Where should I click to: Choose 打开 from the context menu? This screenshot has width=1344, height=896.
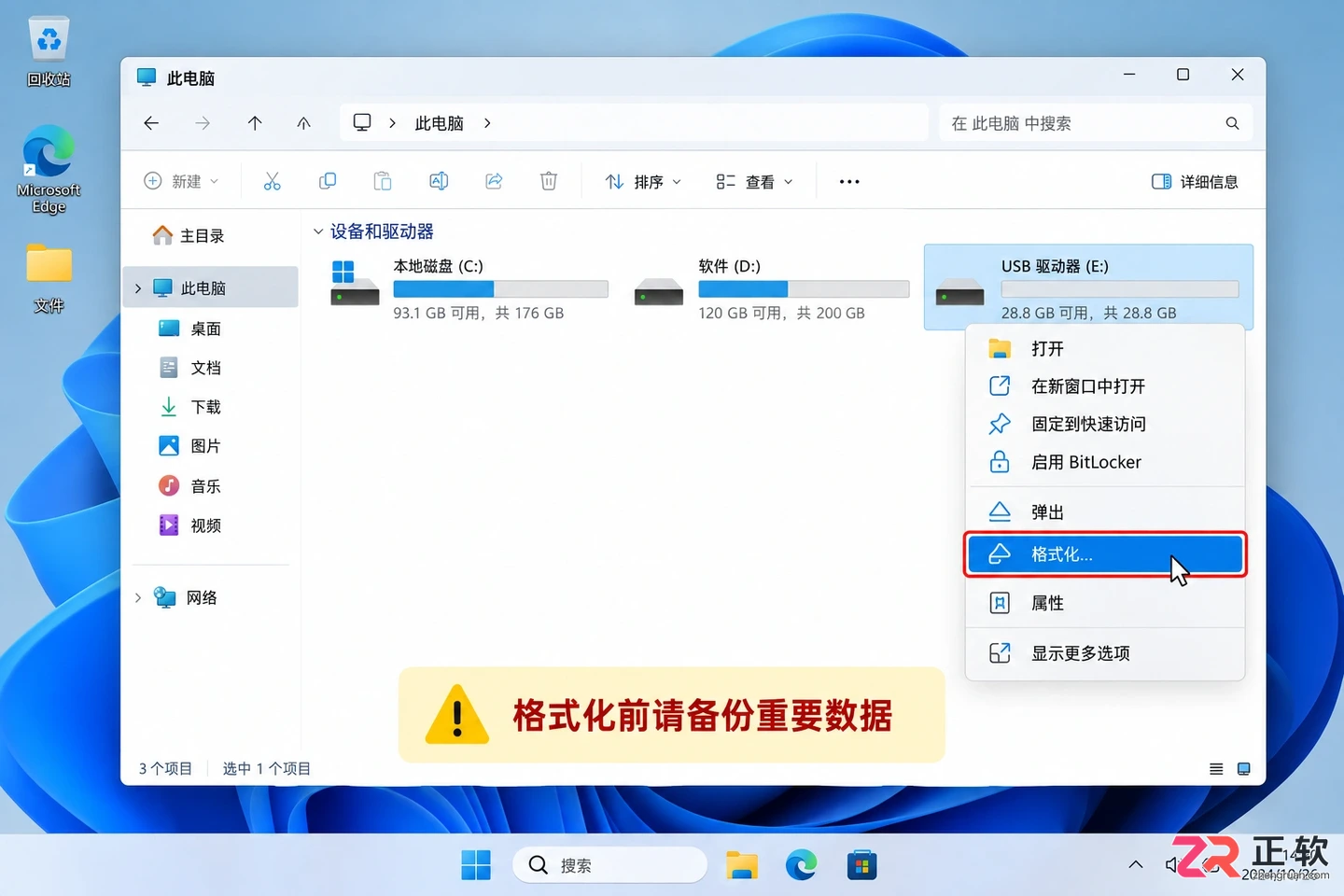pyautogui.click(x=1105, y=349)
